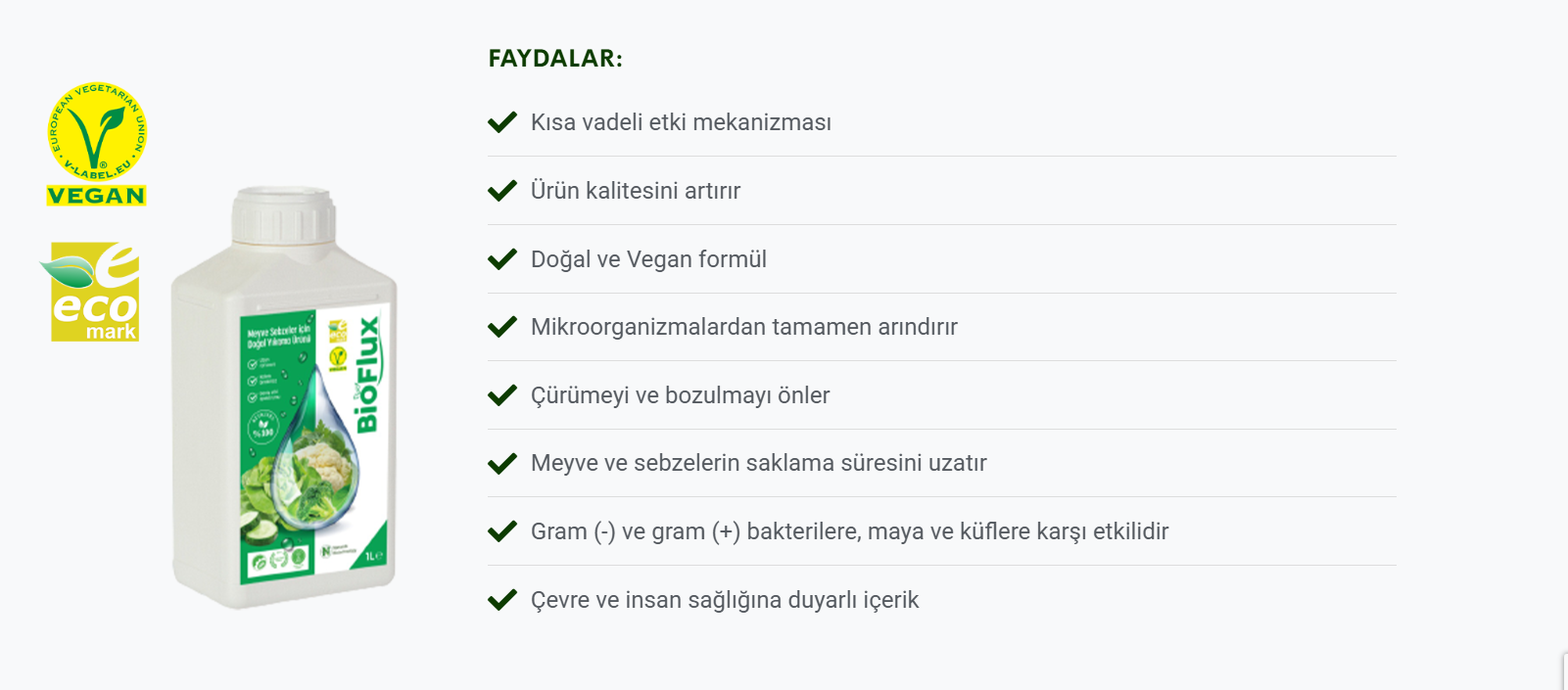Click checkmark beside Ürün kalitesini artırır
This screenshot has height=690, width=1568.
click(x=502, y=191)
